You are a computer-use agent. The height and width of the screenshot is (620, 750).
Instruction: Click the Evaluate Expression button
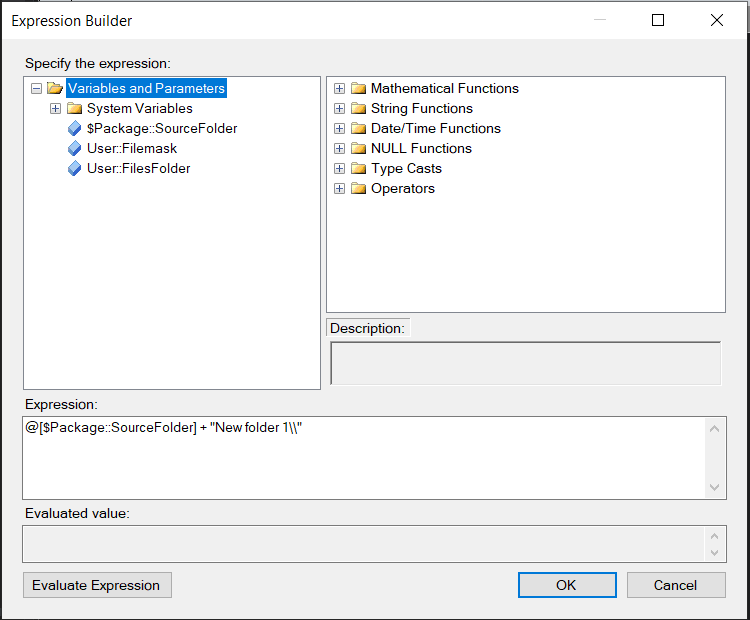point(97,585)
